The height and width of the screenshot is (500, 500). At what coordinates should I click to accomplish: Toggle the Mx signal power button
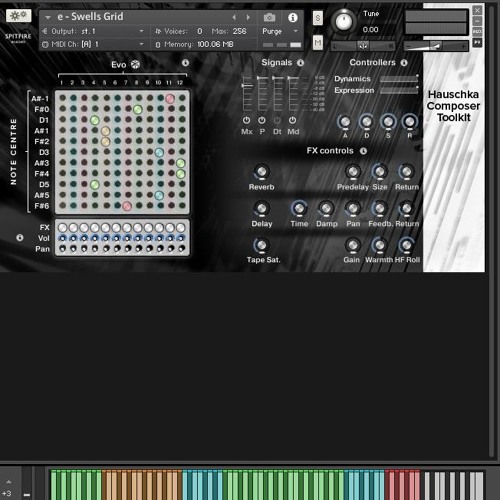246,120
